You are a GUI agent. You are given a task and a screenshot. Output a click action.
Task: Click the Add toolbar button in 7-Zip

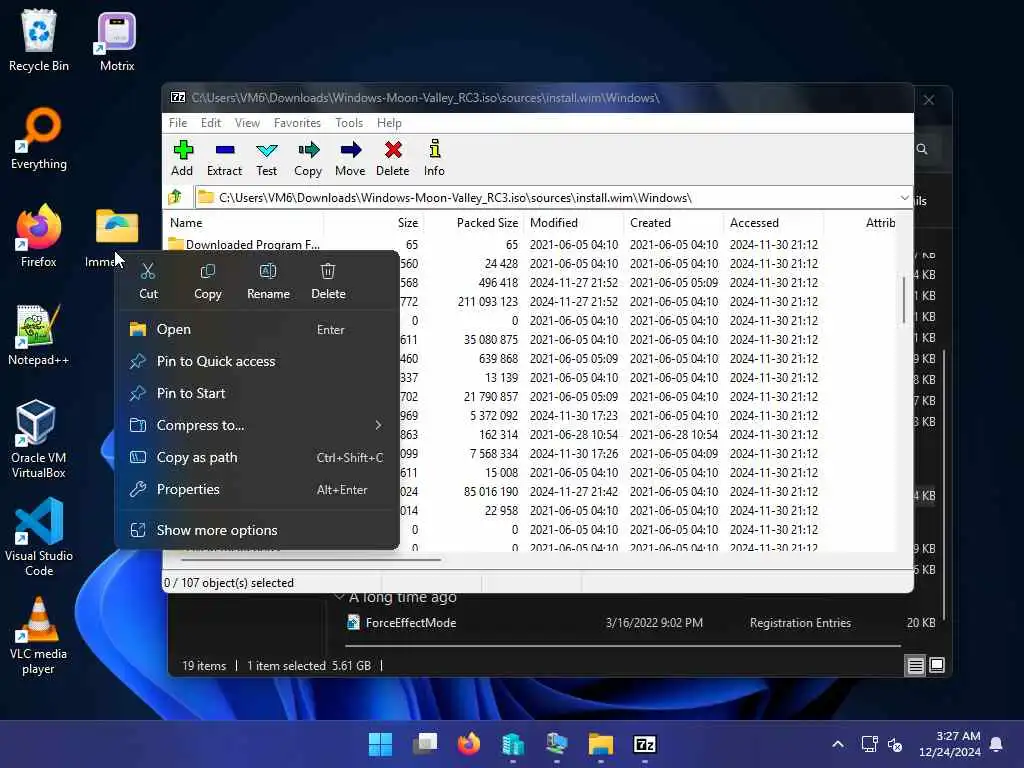click(x=182, y=158)
